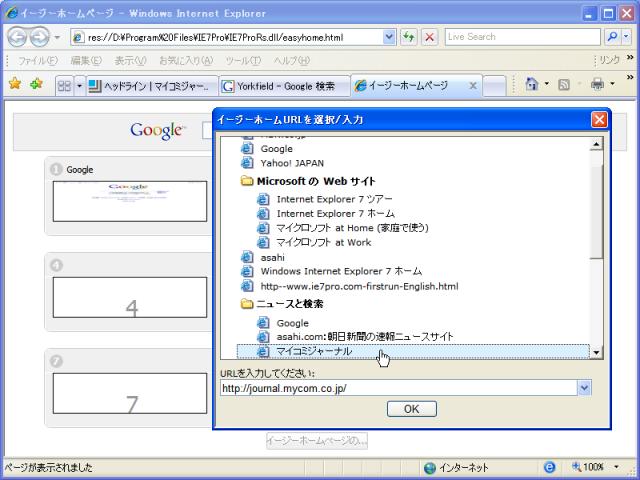This screenshot has width=640, height=480.
Task: Click the イージーホームページの... button
Action: 317,441
